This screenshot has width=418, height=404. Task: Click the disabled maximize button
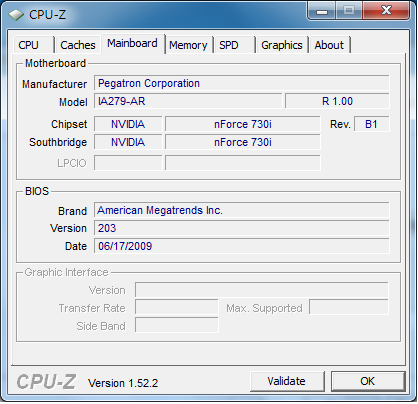349,11
